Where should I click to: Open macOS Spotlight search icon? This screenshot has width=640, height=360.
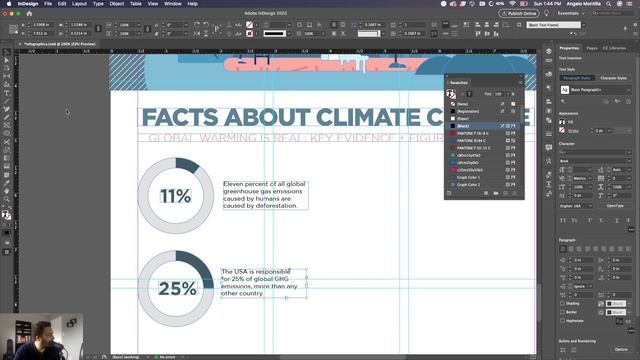click(608, 4)
